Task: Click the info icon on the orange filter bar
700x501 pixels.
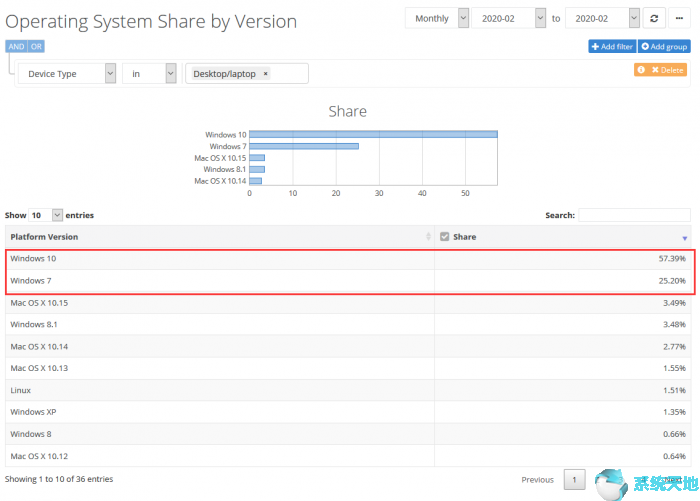Action: [x=641, y=70]
